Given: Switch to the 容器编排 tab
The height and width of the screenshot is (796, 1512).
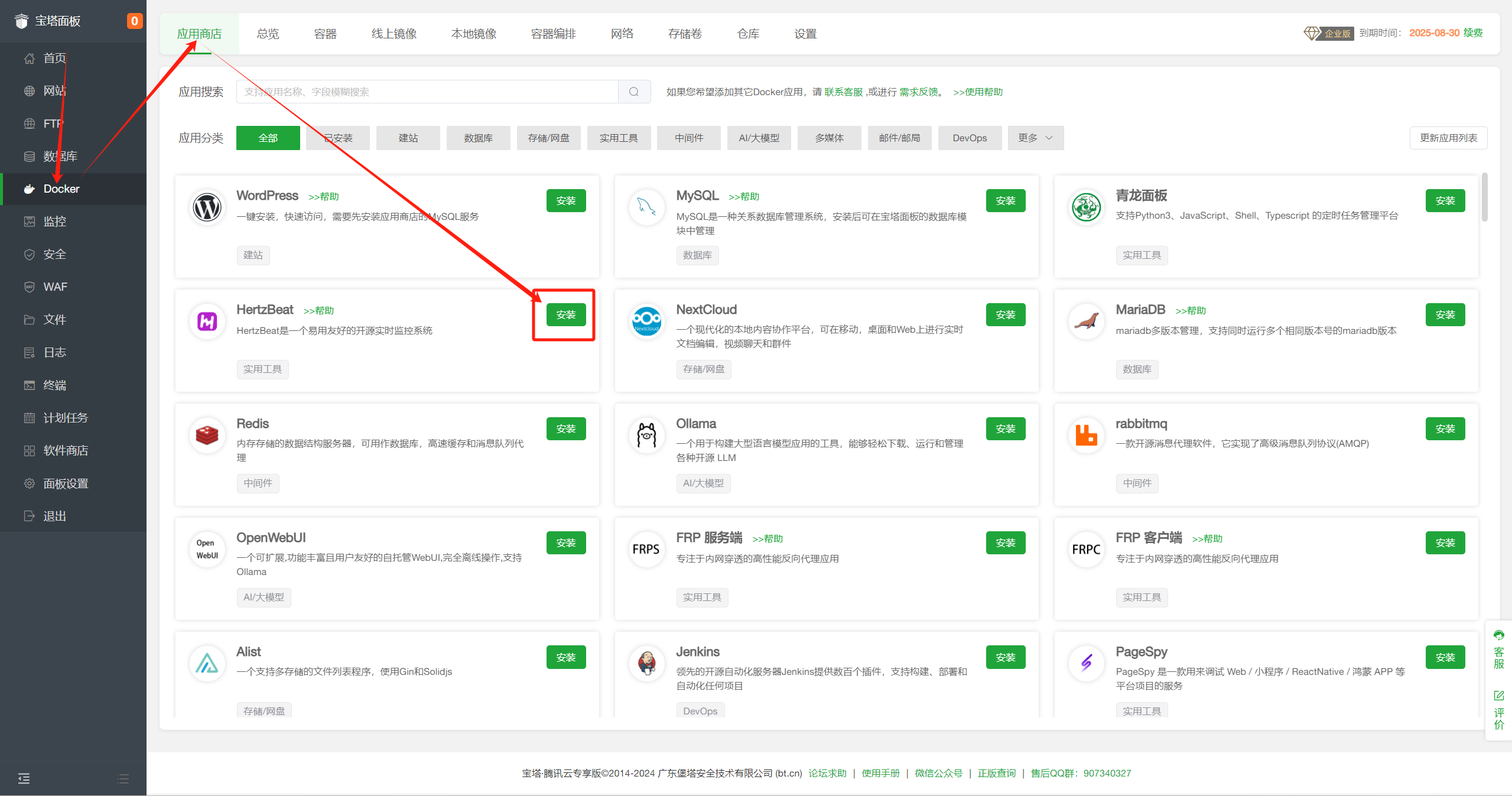Looking at the screenshot, I should (x=553, y=34).
